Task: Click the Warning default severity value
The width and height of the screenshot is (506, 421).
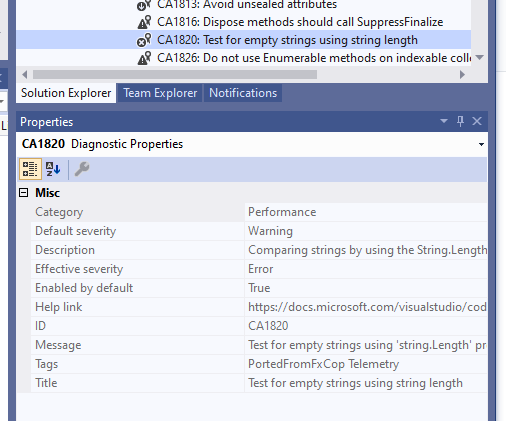Action: [x=366, y=231]
